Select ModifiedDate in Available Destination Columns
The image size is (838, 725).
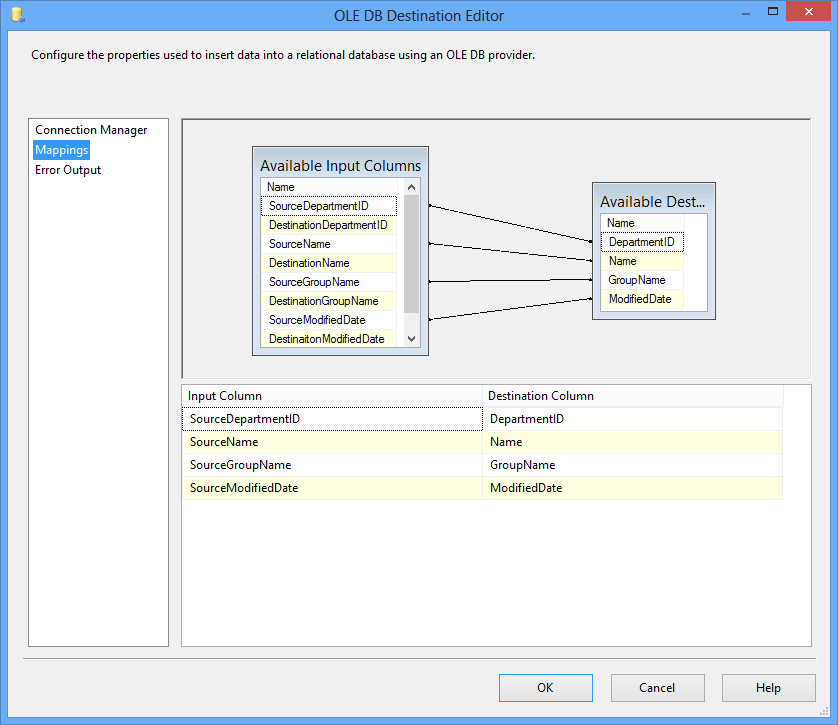click(642, 298)
